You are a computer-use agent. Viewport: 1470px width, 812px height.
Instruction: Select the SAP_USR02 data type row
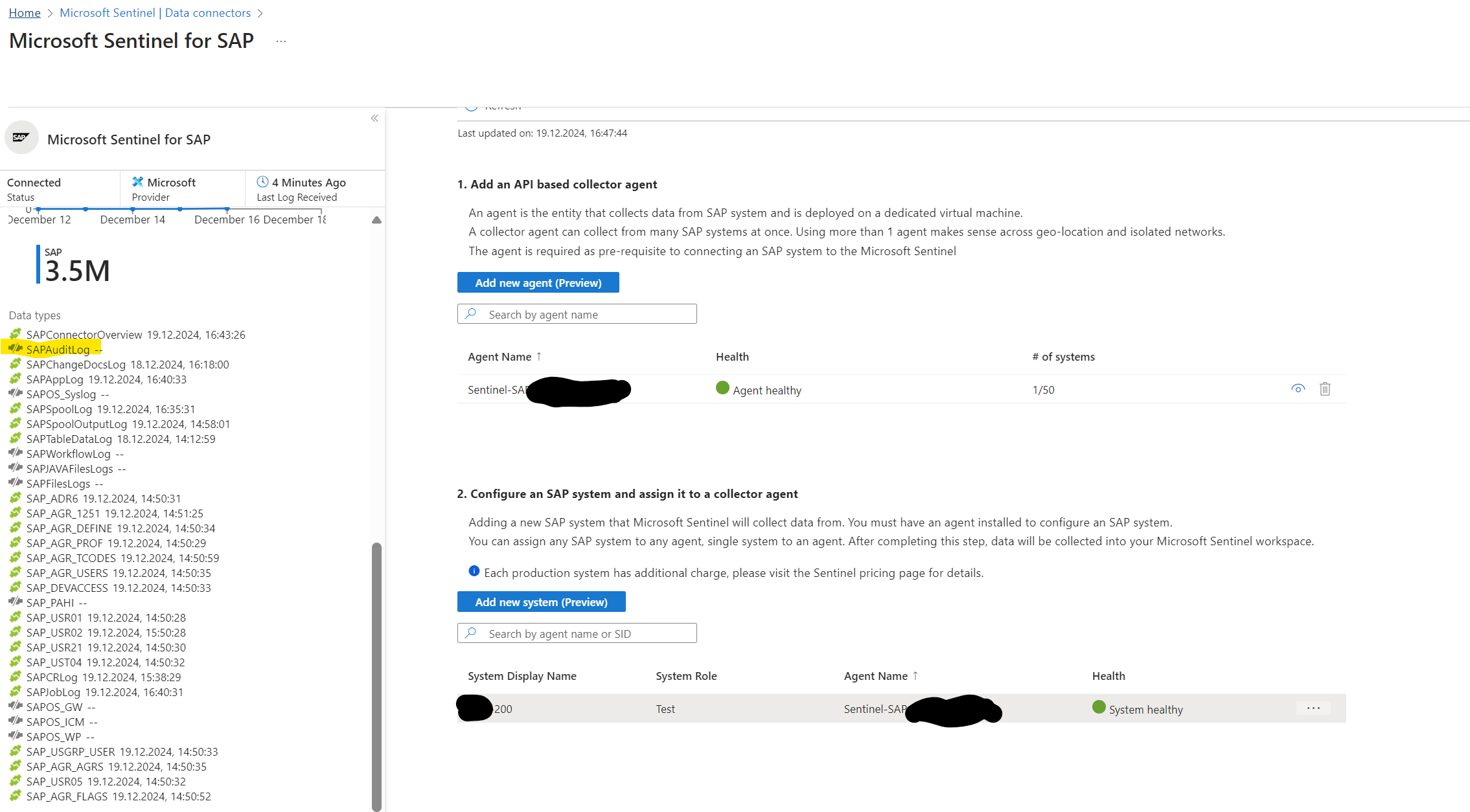(97, 632)
